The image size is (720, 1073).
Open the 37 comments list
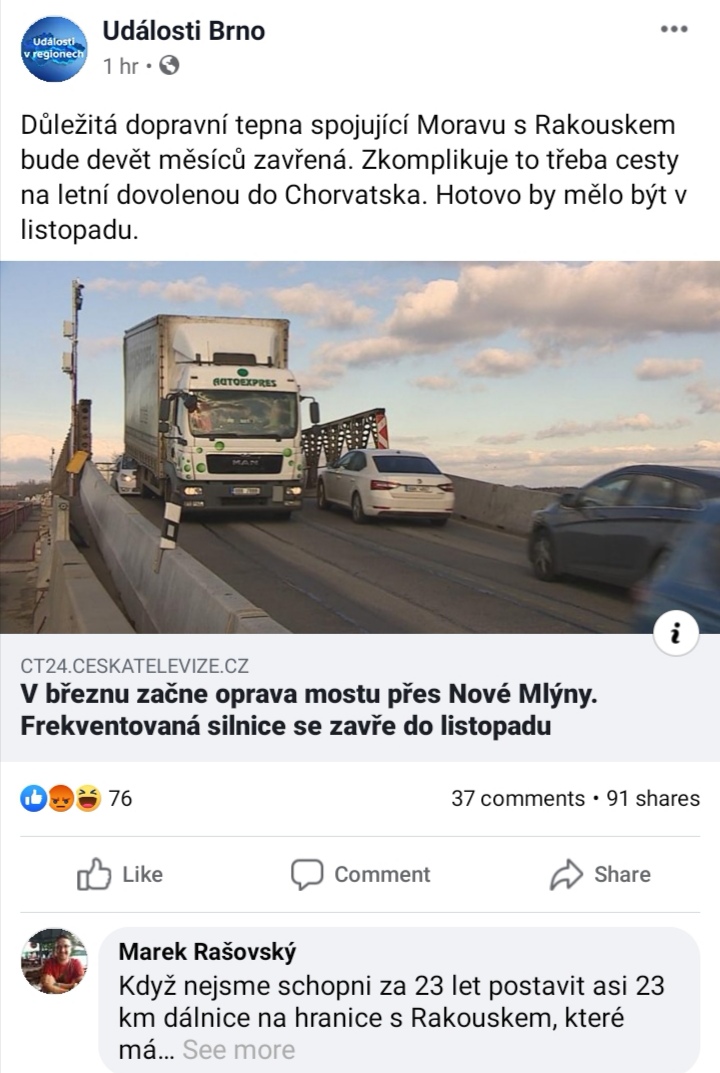point(518,799)
